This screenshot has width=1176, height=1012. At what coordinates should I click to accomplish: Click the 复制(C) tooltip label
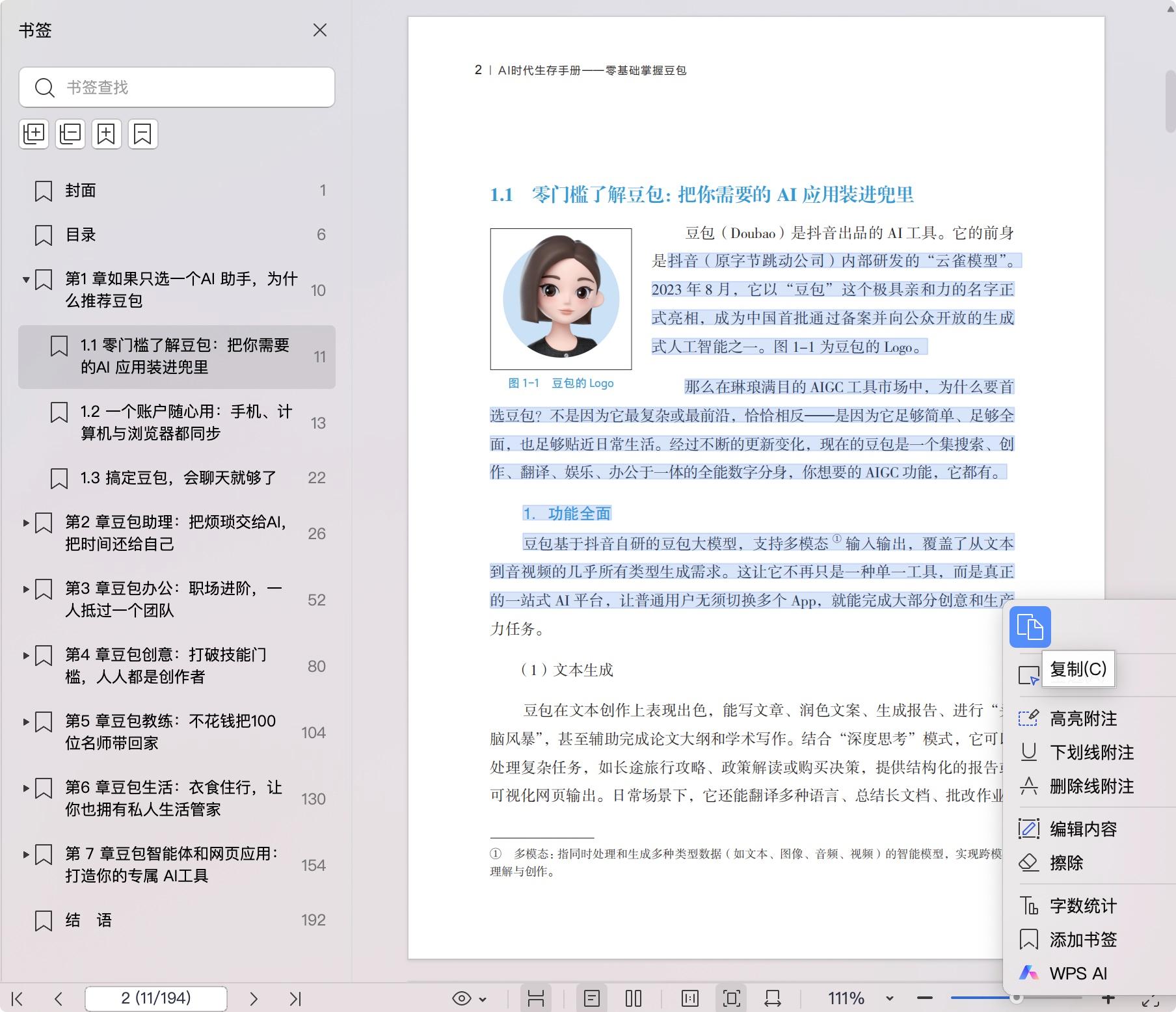click(1078, 669)
